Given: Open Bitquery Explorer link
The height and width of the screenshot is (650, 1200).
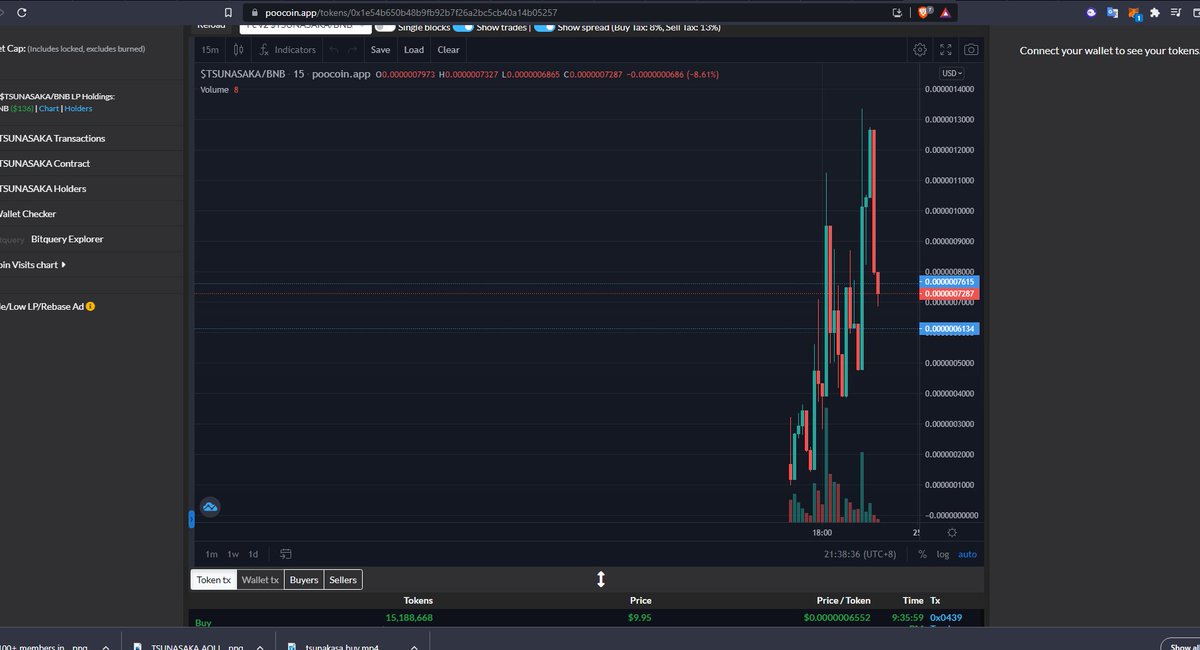Looking at the screenshot, I should 67,239.
